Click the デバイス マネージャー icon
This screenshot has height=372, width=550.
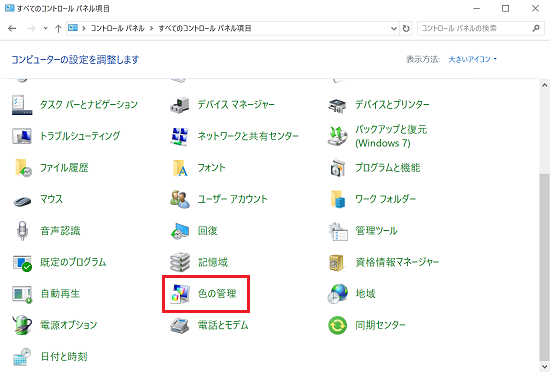pyautogui.click(x=180, y=104)
